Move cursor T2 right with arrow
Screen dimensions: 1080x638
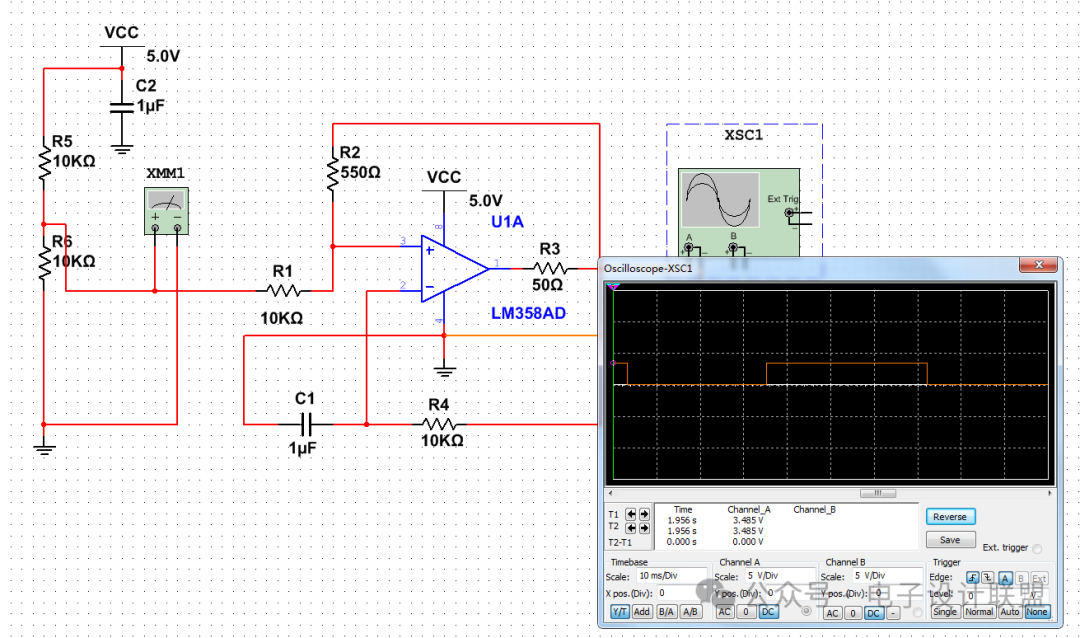coord(644,528)
